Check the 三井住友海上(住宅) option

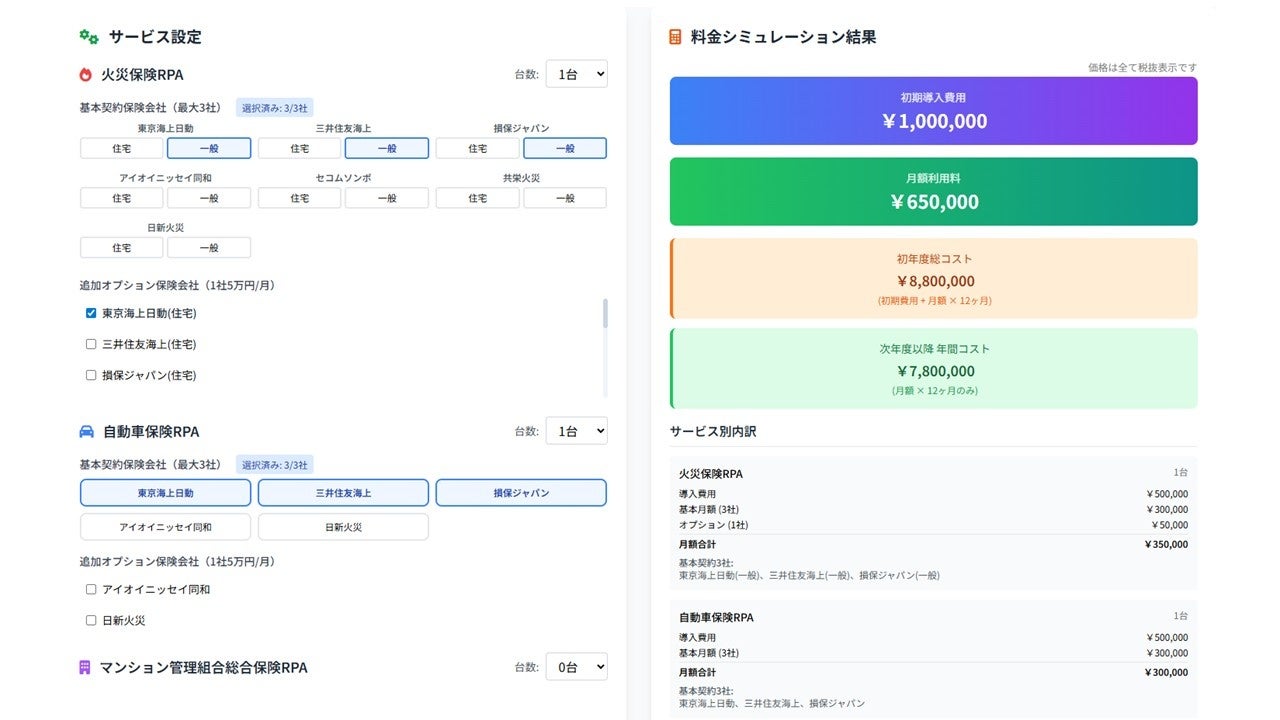(x=91, y=344)
